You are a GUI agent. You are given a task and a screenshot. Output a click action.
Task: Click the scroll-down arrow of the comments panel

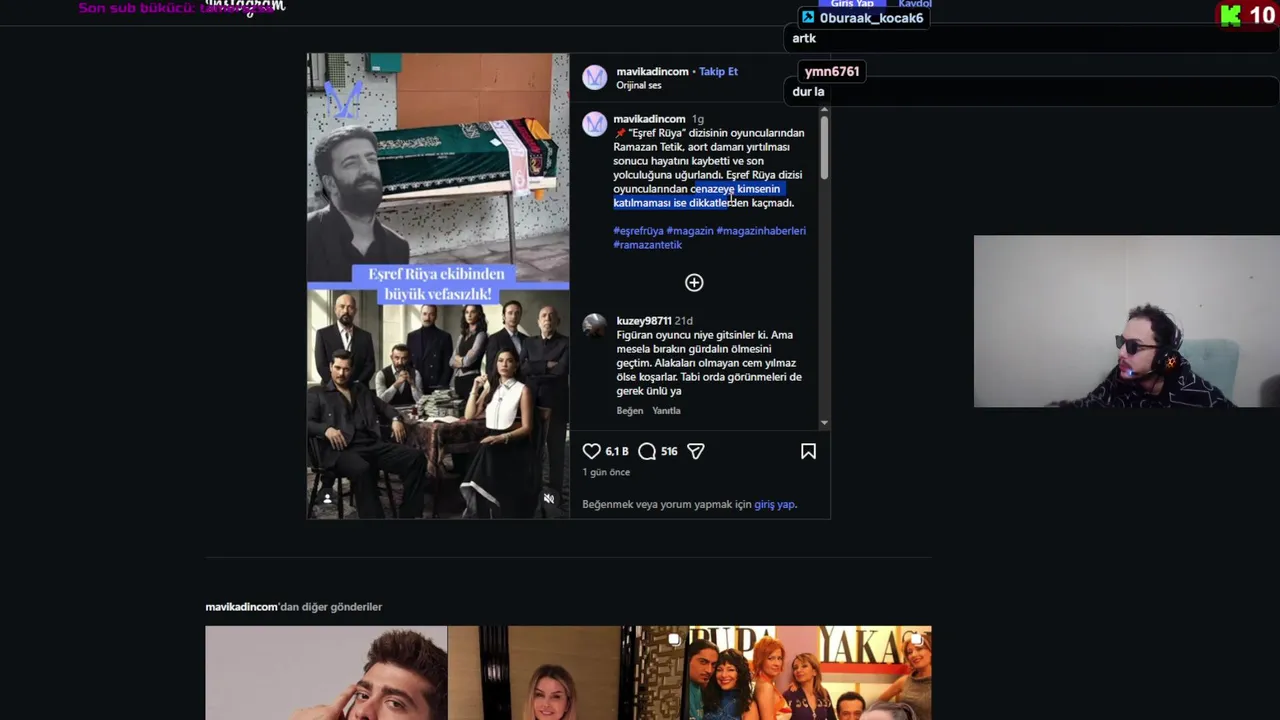coord(824,424)
